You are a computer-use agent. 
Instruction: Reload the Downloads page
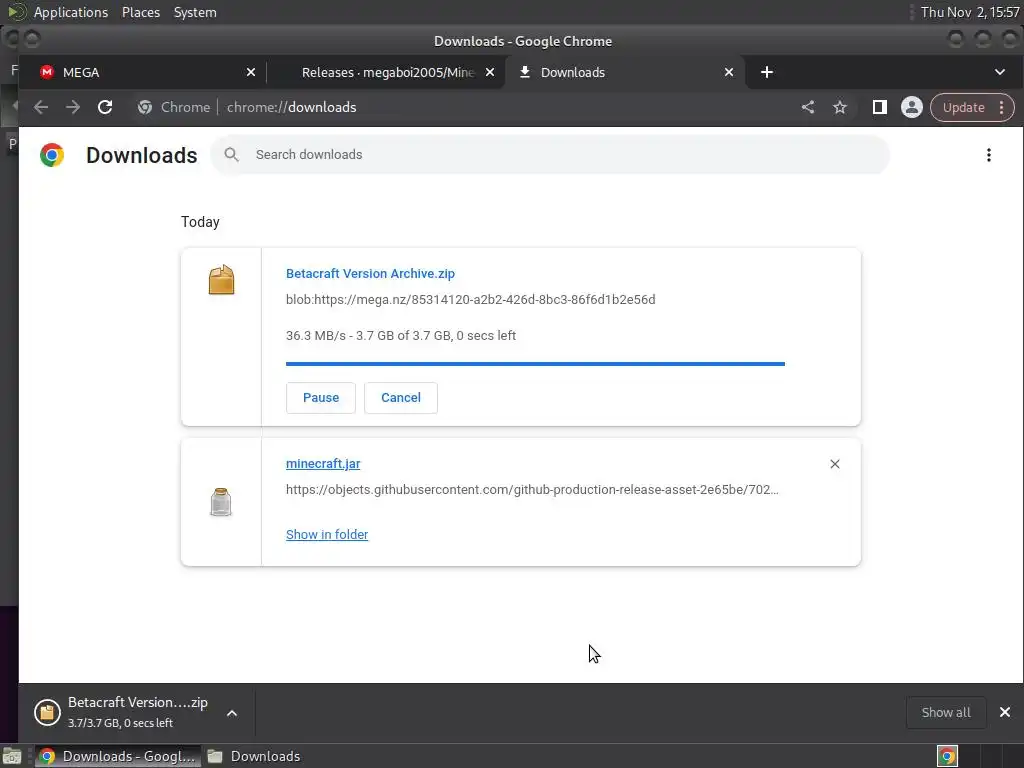point(105,107)
